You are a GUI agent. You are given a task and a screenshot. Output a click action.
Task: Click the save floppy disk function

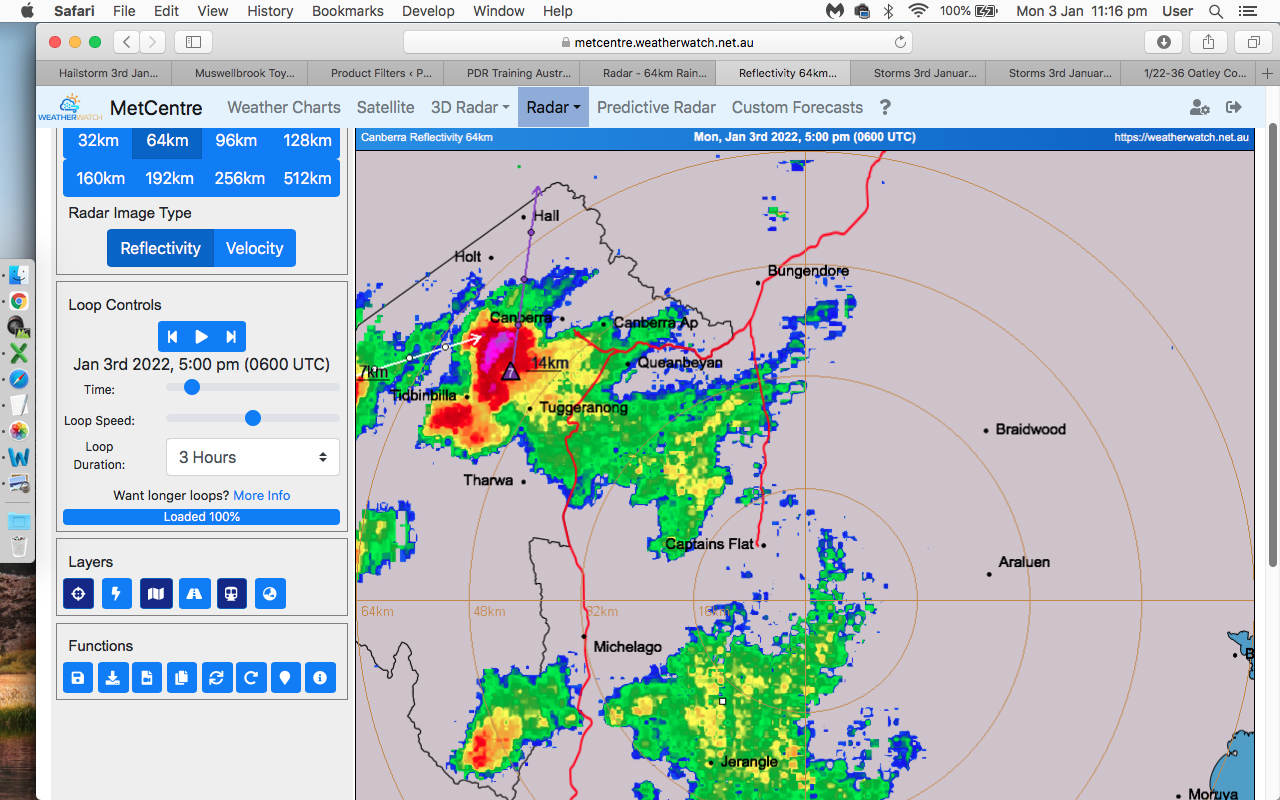point(78,678)
